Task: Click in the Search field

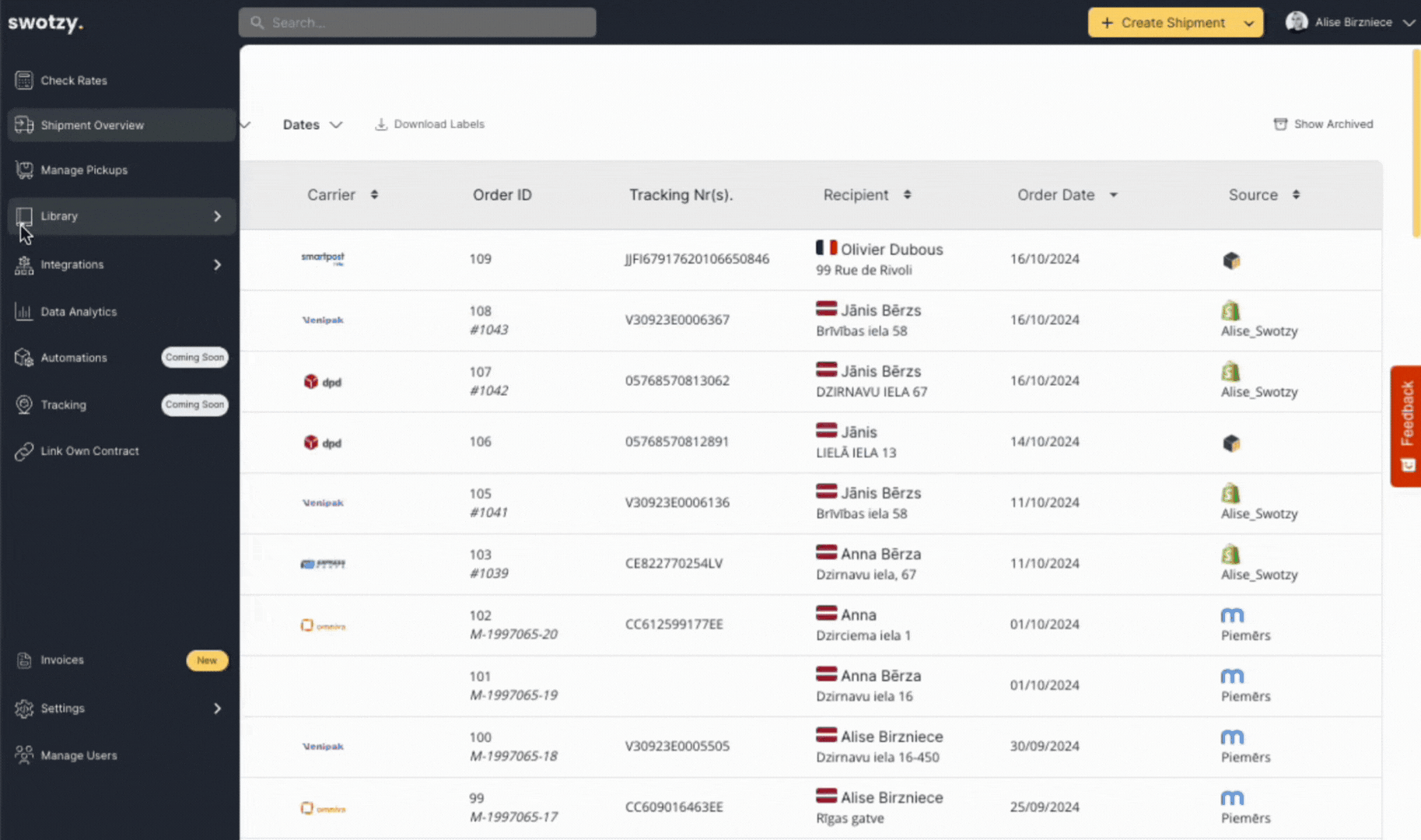Action: point(417,23)
